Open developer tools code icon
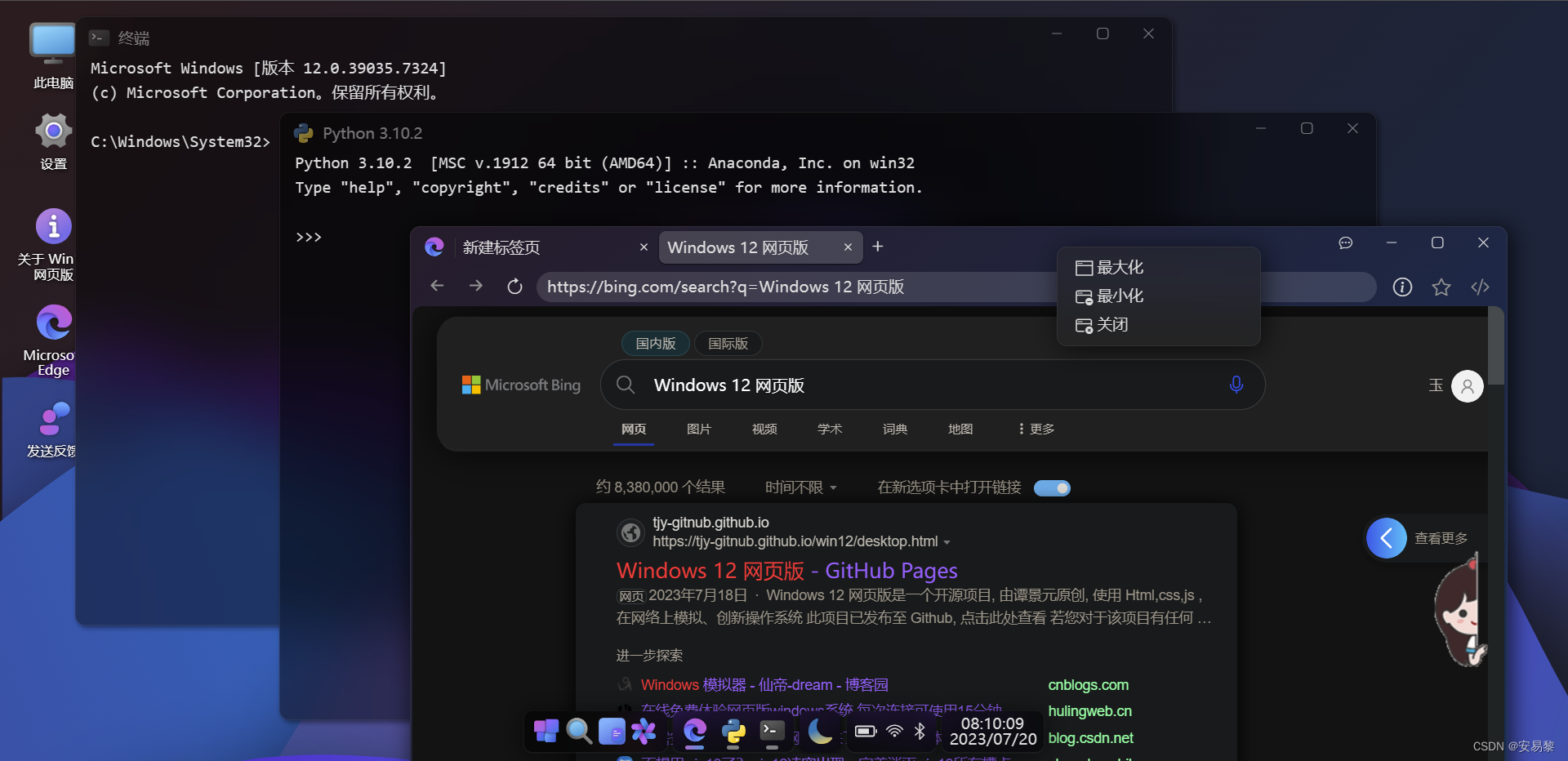Screen dimensions: 1568x761 1480,287
